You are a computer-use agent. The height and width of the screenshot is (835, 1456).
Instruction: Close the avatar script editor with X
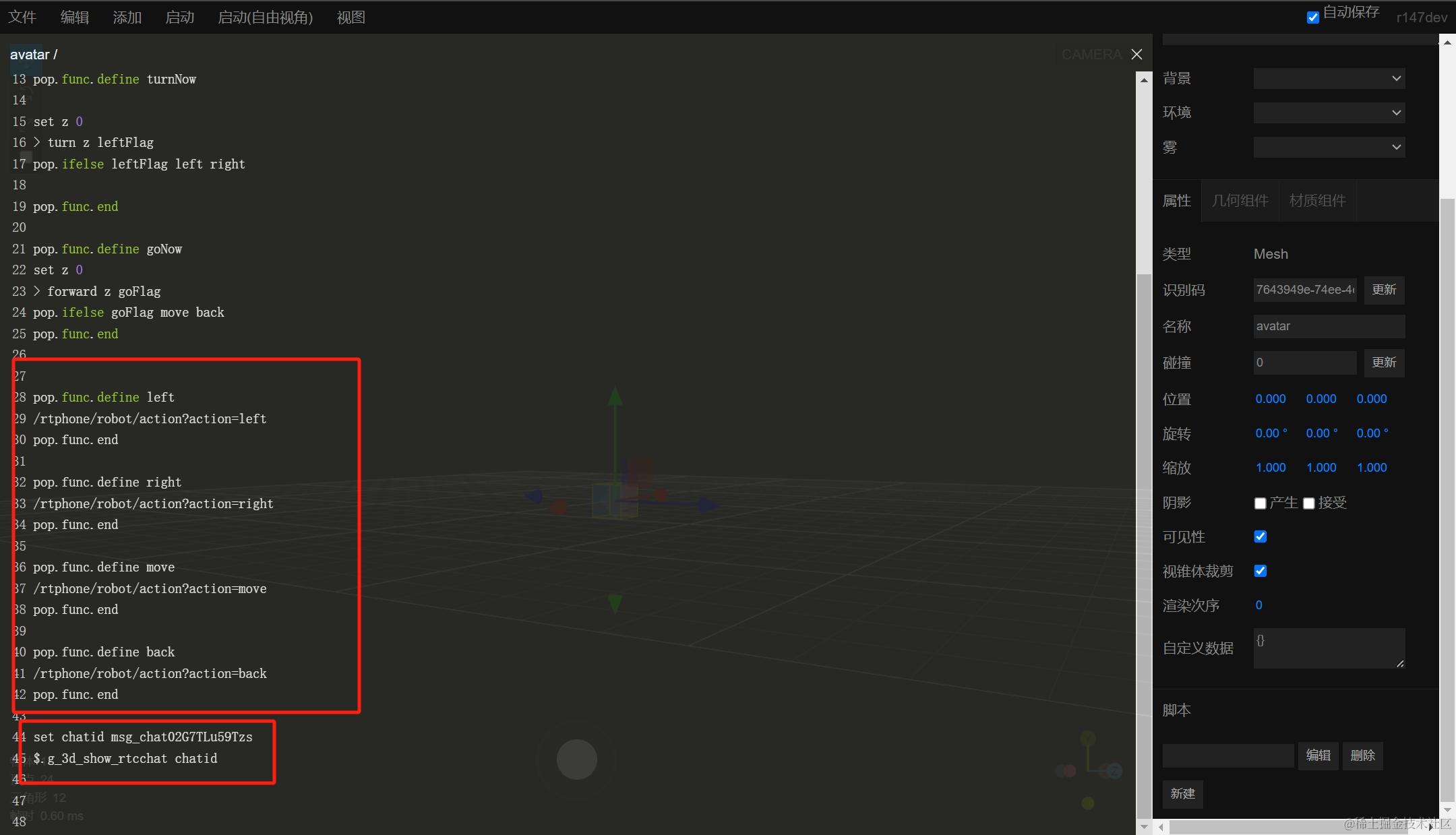click(1136, 54)
